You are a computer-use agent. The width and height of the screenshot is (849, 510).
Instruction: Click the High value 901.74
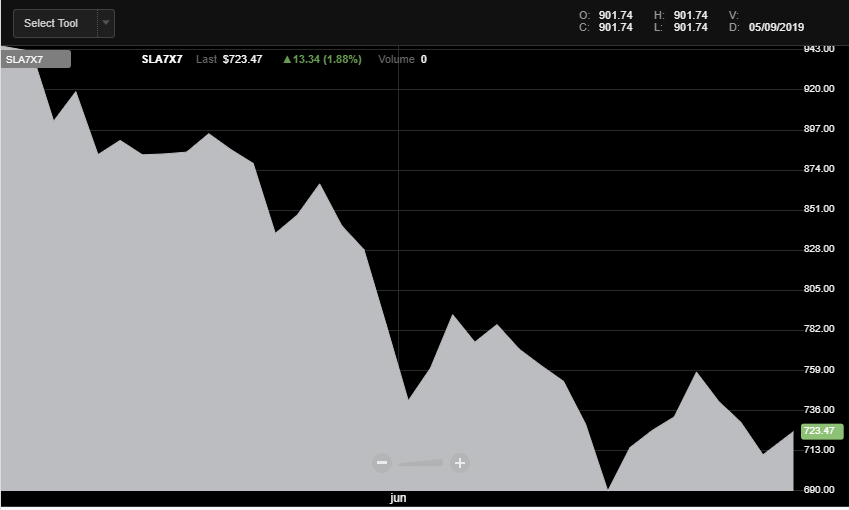tap(690, 15)
